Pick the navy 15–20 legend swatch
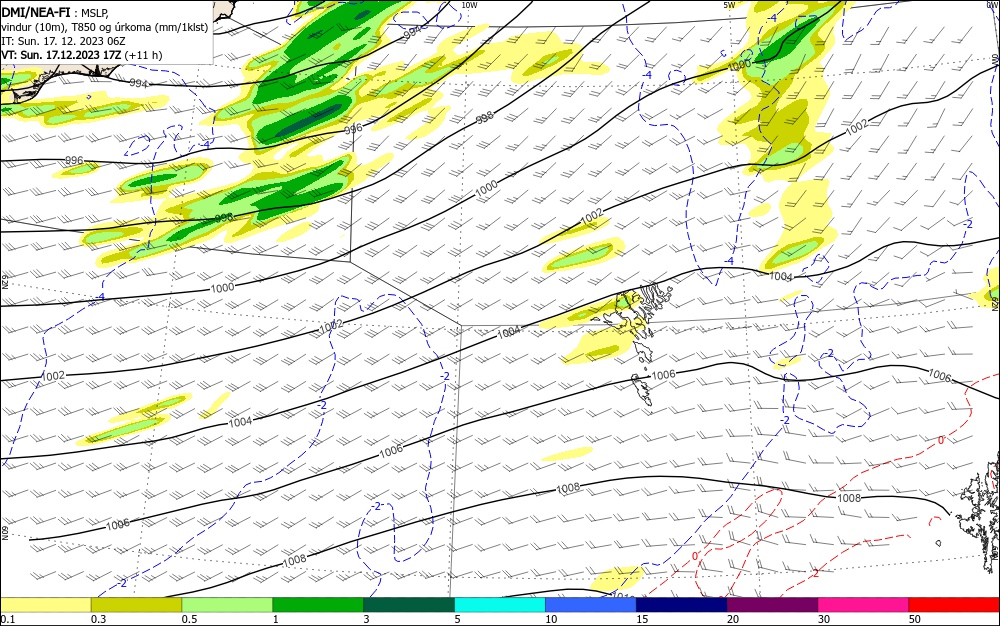 [682, 605]
